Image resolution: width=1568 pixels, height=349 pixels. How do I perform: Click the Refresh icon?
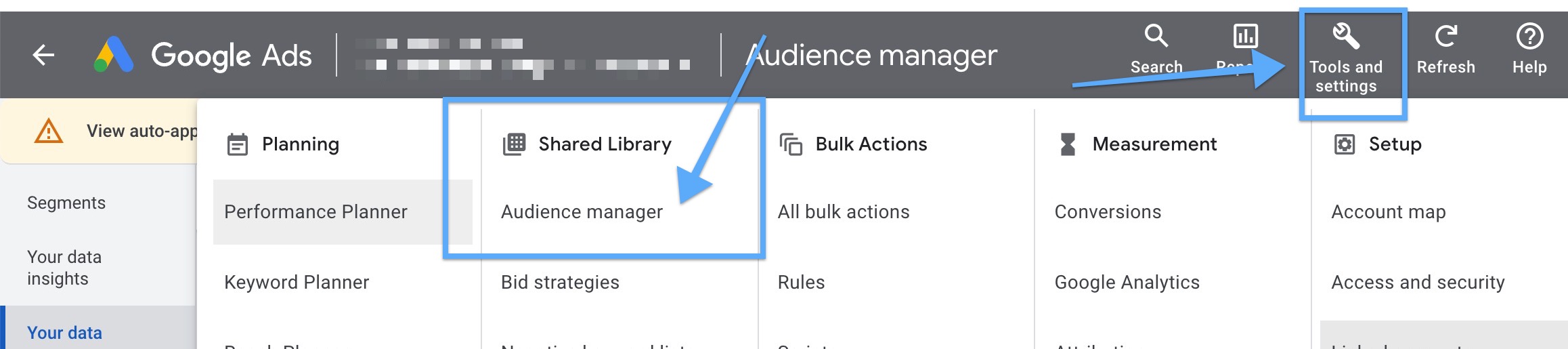[x=1445, y=36]
